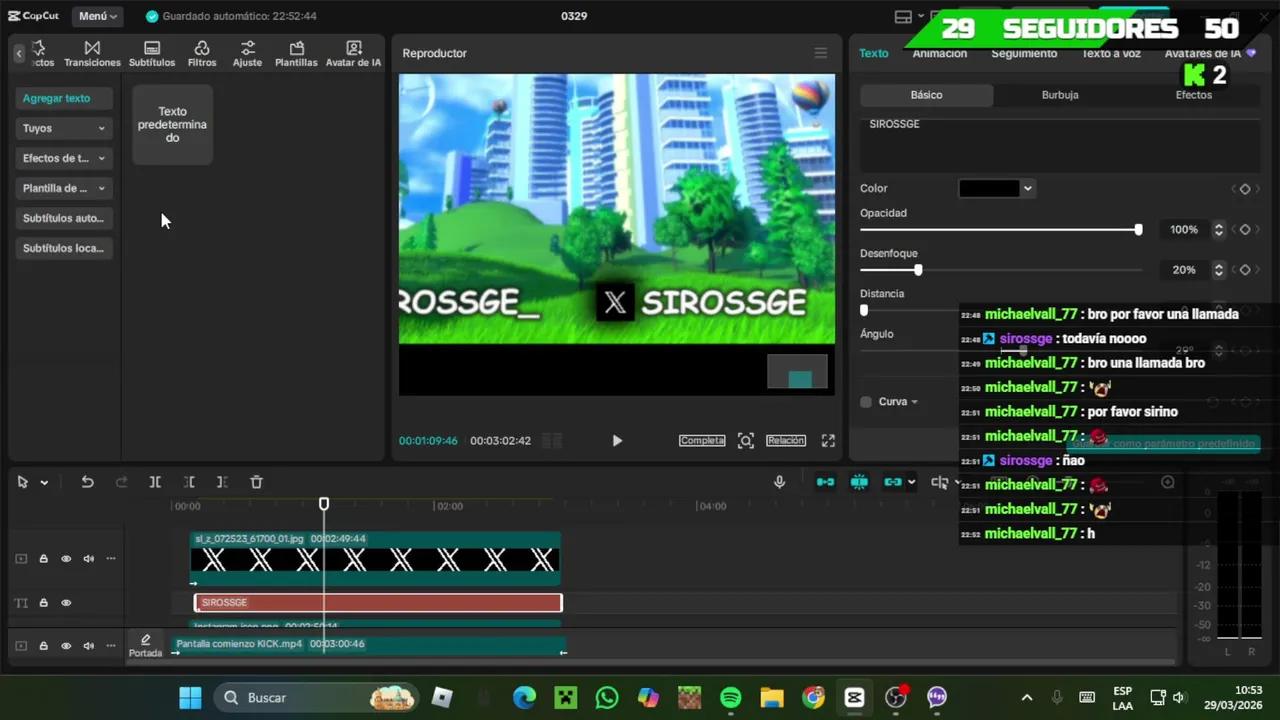Go back with the left tab arrow
This screenshot has height=720, width=1280.
[x=18, y=53]
